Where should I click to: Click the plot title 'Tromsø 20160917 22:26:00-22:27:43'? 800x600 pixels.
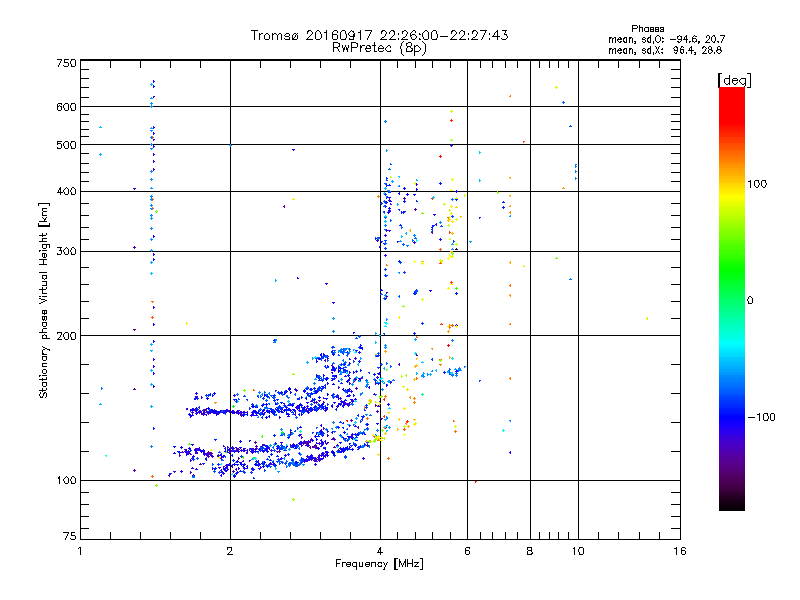point(379,35)
